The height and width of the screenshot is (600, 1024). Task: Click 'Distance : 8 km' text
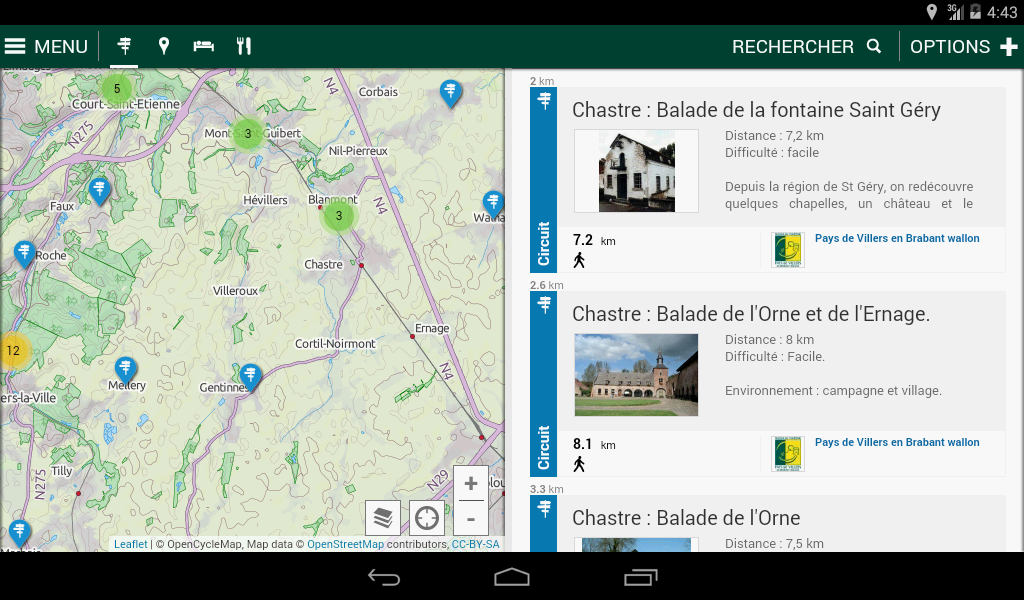769,339
